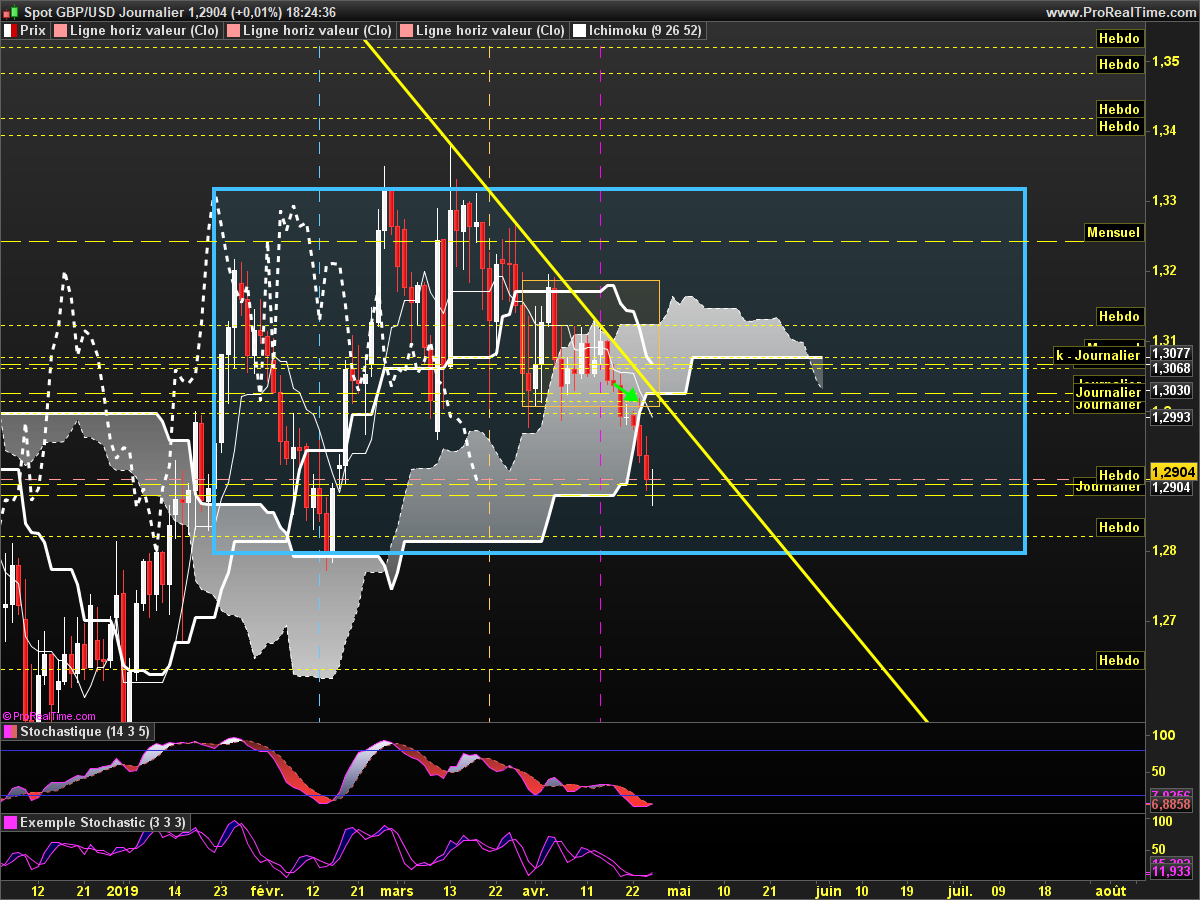This screenshot has height=900, width=1200.
Task: Click the mai label on the time axis
Action: (x=679, y=889)
